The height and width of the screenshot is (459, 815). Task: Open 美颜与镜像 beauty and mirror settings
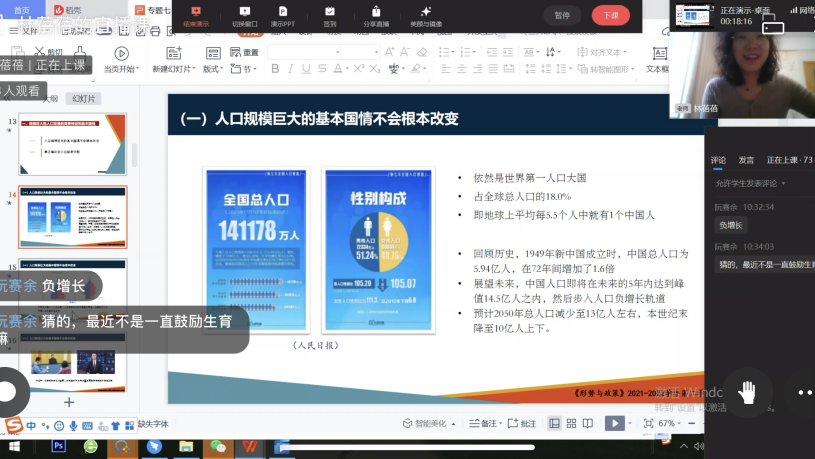pyautogui.click(x=426, y=15)
